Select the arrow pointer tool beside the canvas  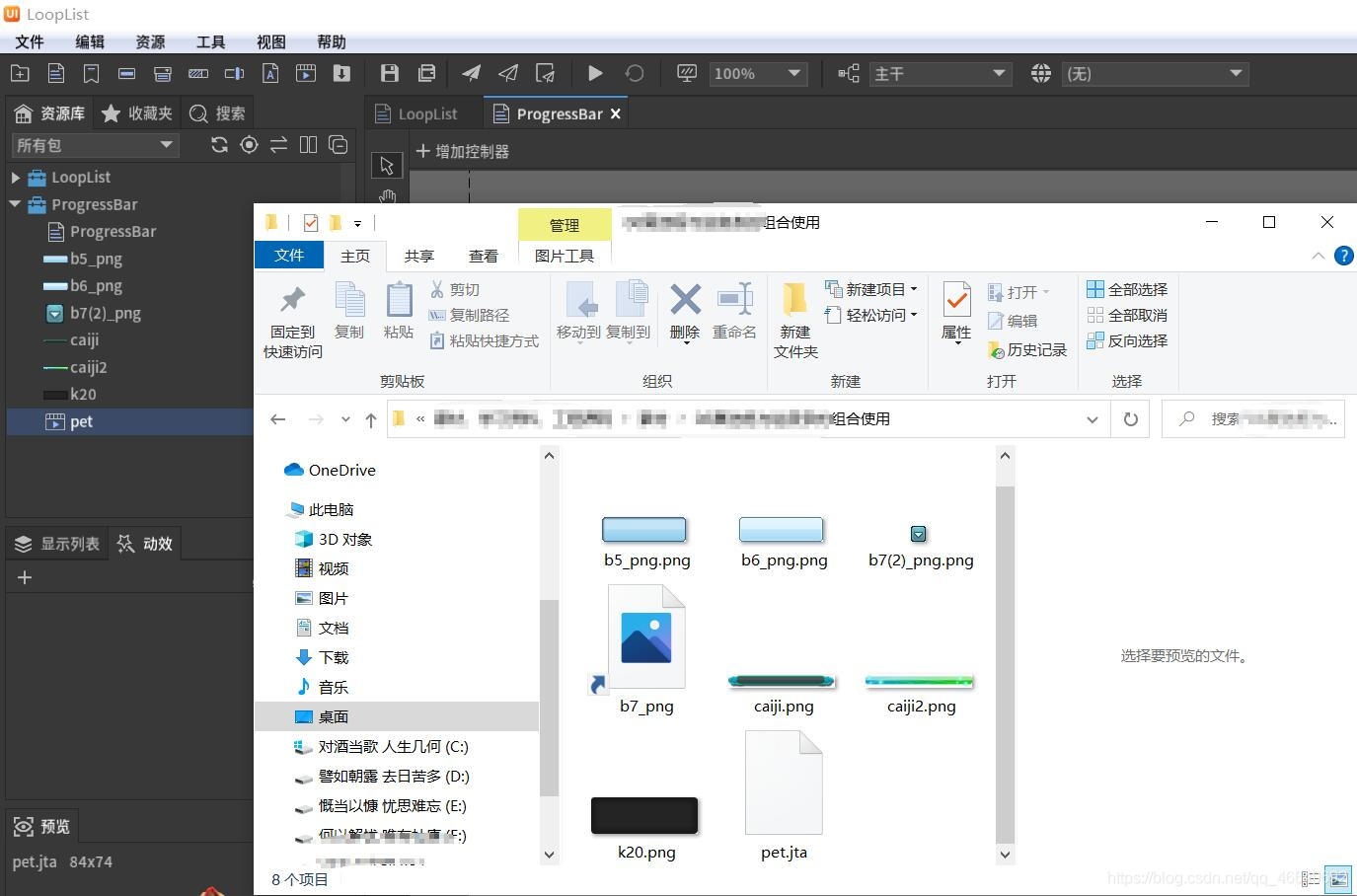pyautogui.click(x=386, y=165)
